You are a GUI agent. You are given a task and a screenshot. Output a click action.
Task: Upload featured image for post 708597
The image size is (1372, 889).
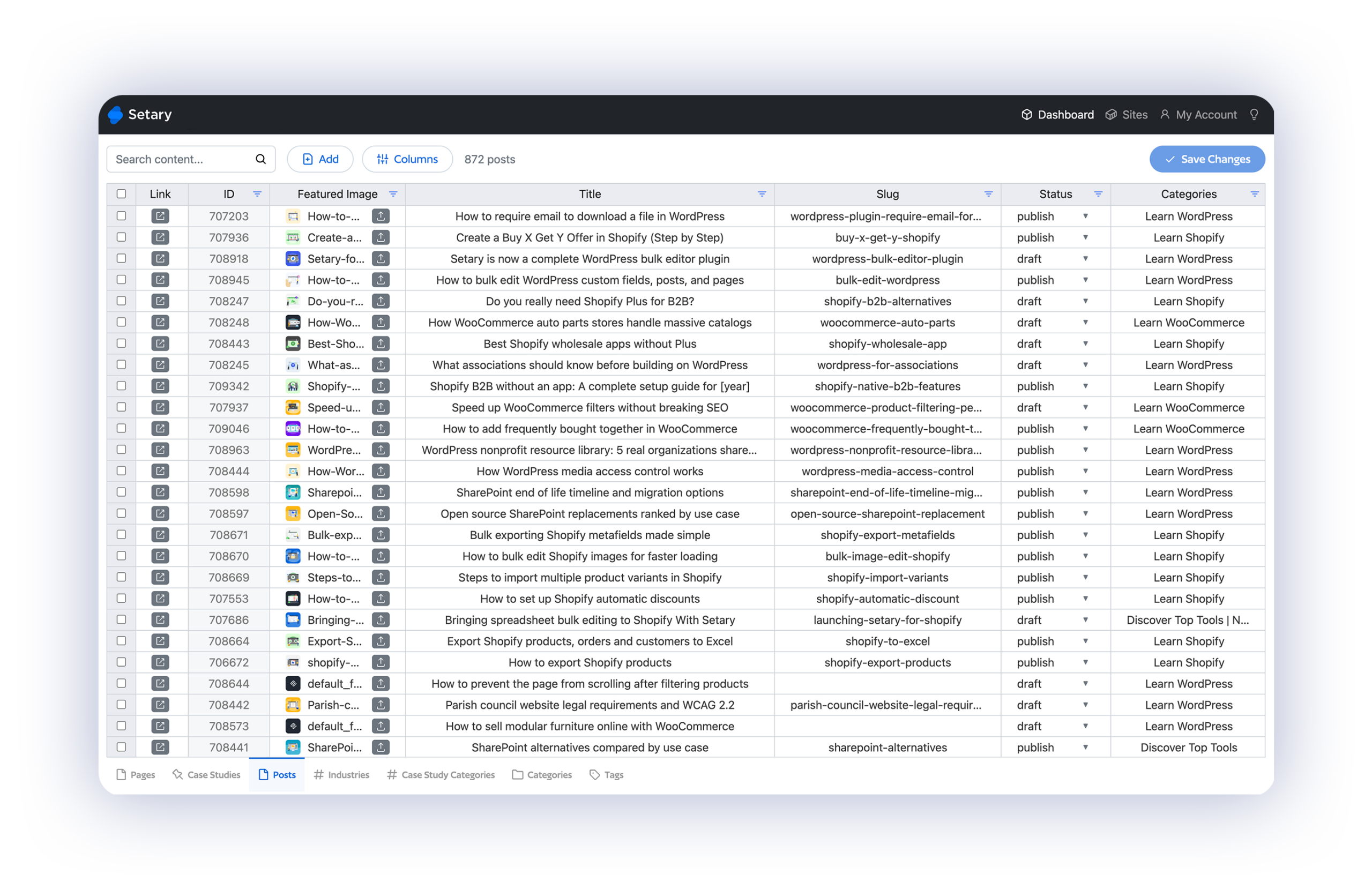coord(381,514)
